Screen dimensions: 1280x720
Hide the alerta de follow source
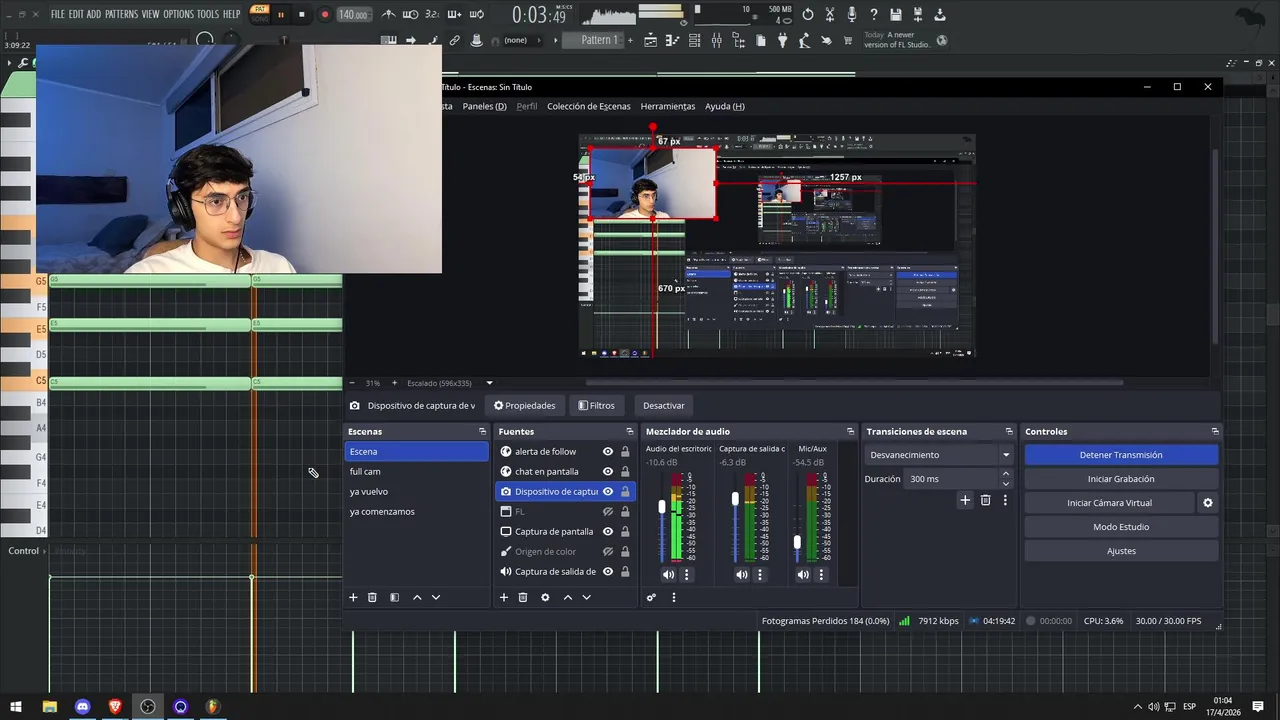click(x=607, y=452)
